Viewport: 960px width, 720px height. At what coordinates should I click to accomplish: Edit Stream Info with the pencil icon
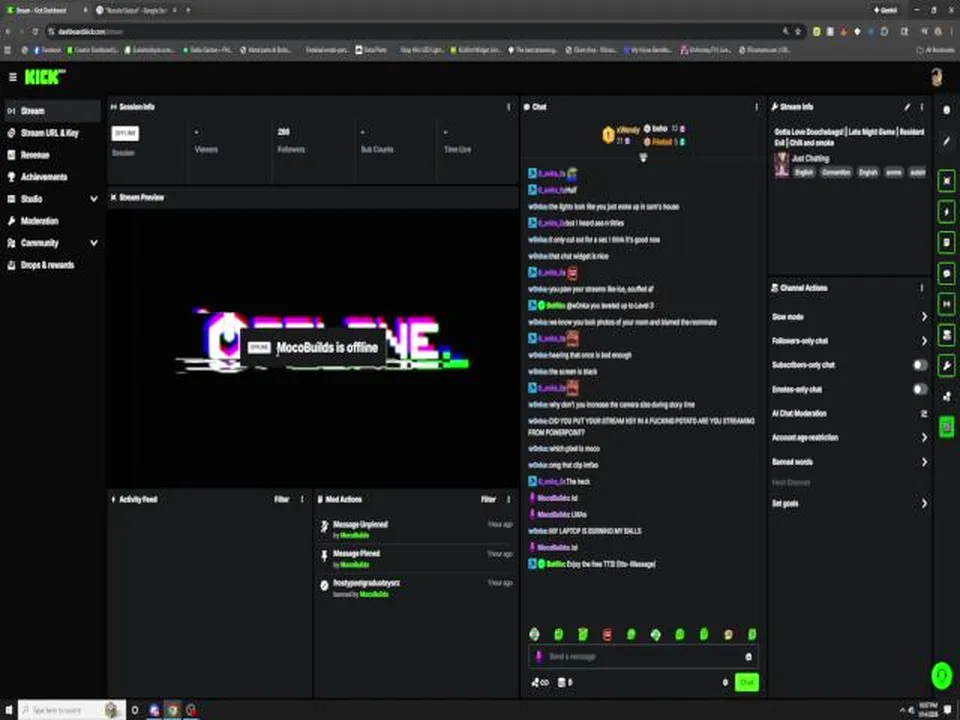[907, 107]
